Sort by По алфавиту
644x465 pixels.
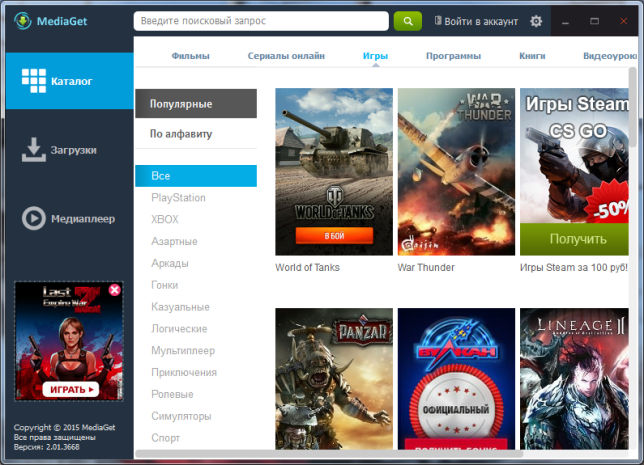(x=196, y=134)
